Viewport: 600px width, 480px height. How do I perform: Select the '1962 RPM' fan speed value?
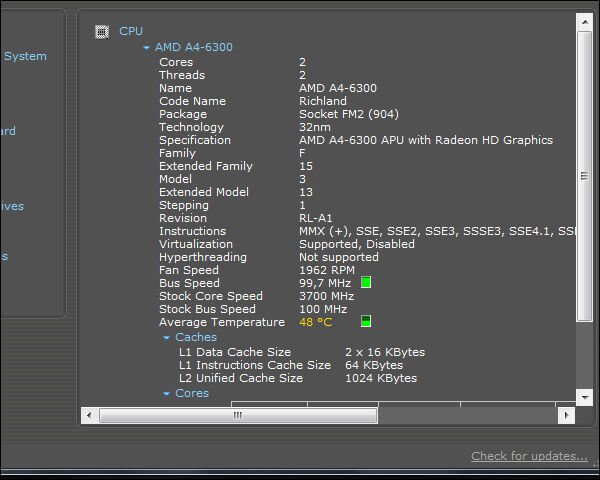pyautogui.click(x=327, y=270)
